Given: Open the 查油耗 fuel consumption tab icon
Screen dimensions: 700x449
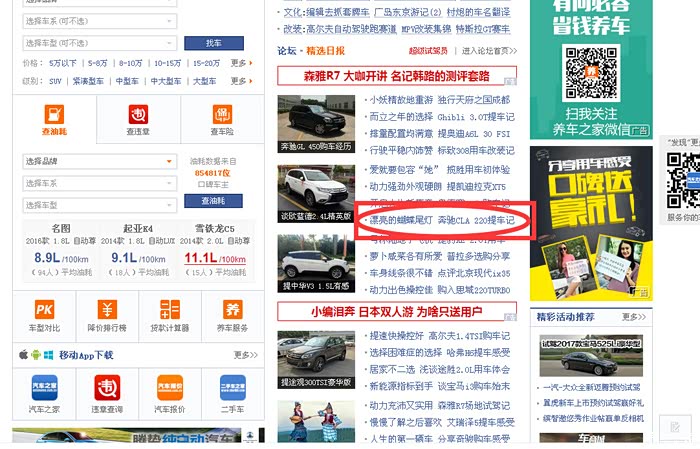Looking at the screenshot, I should (x=54, y=114).
